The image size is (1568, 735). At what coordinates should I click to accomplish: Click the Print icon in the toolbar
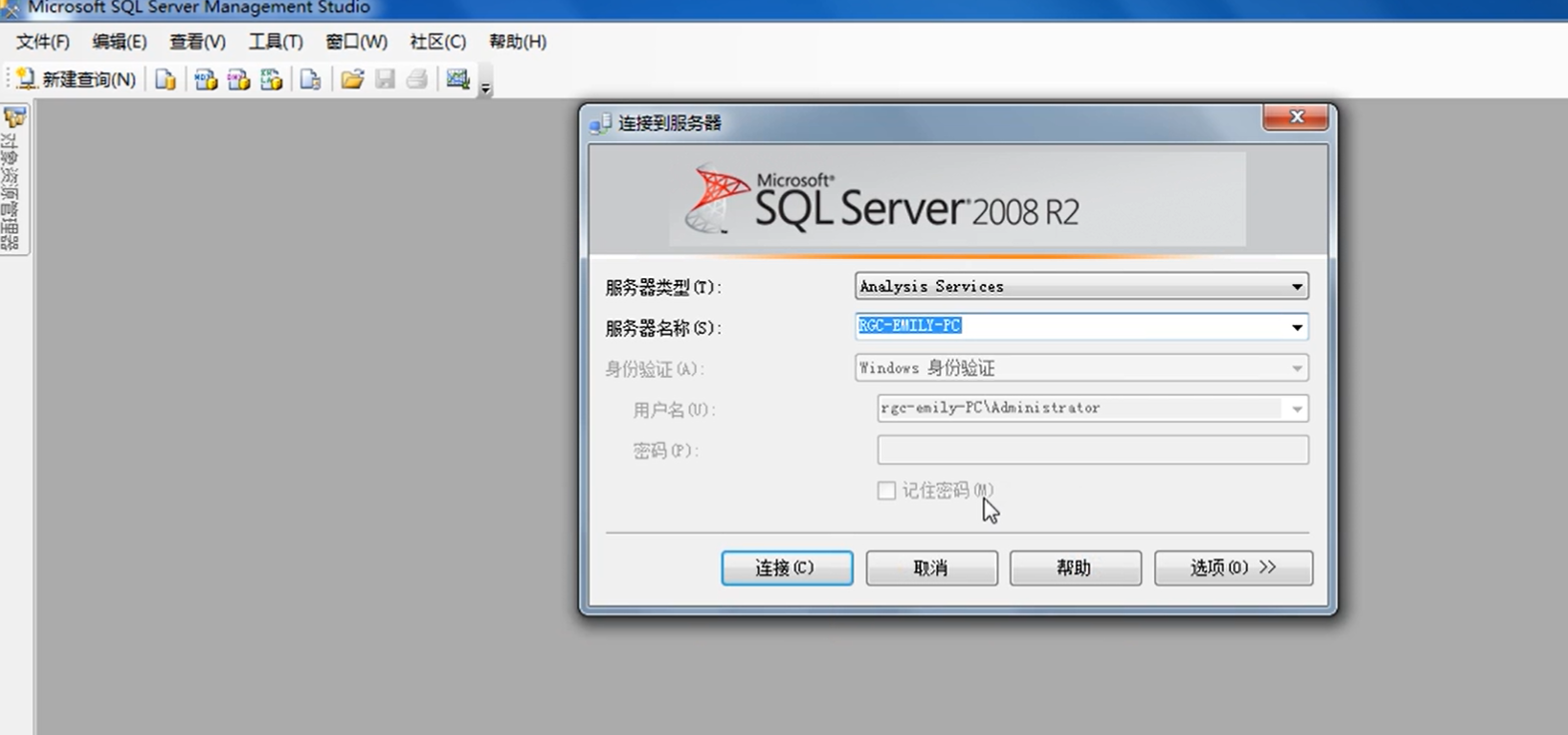pos(418,79)
